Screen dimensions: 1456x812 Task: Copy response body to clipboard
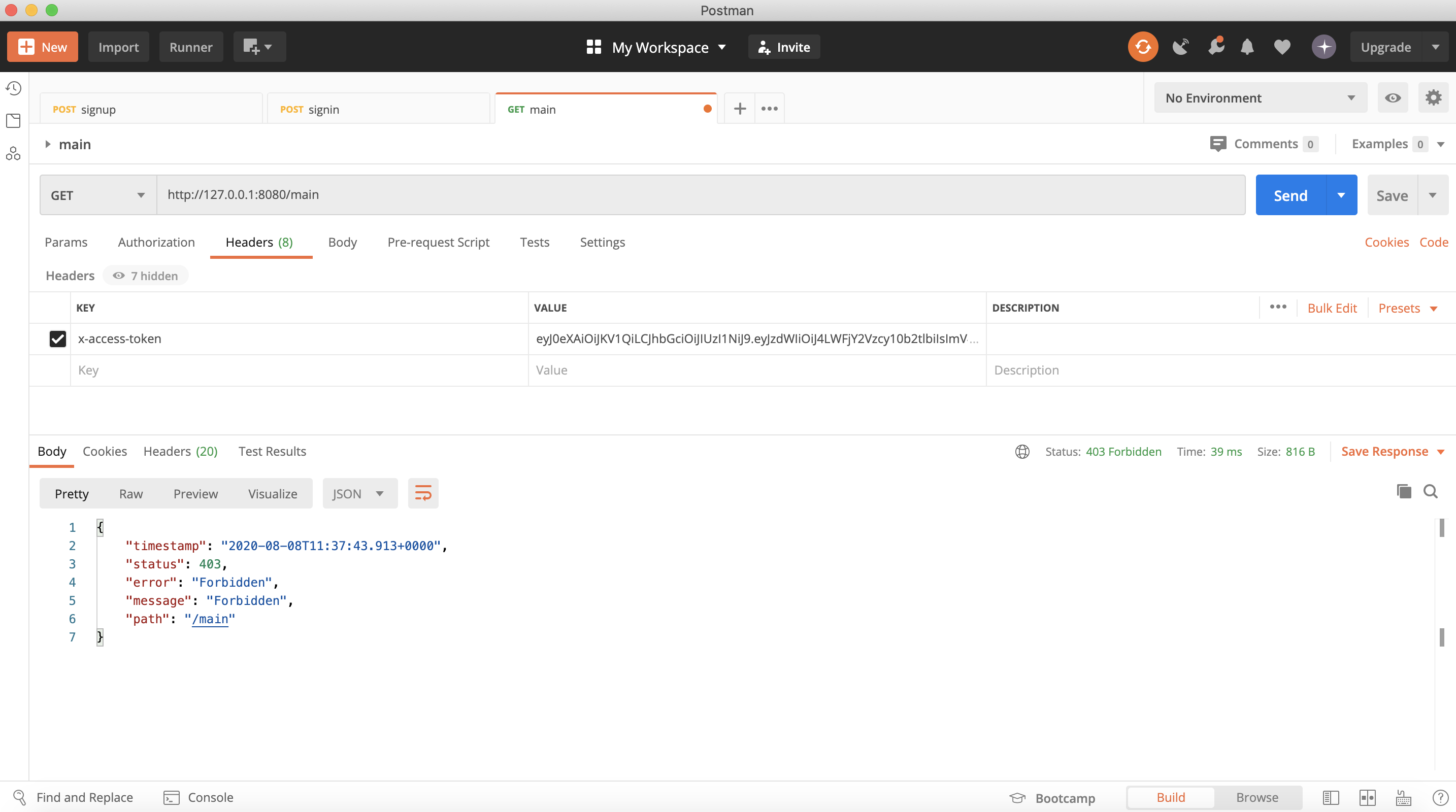point(1403,491)
